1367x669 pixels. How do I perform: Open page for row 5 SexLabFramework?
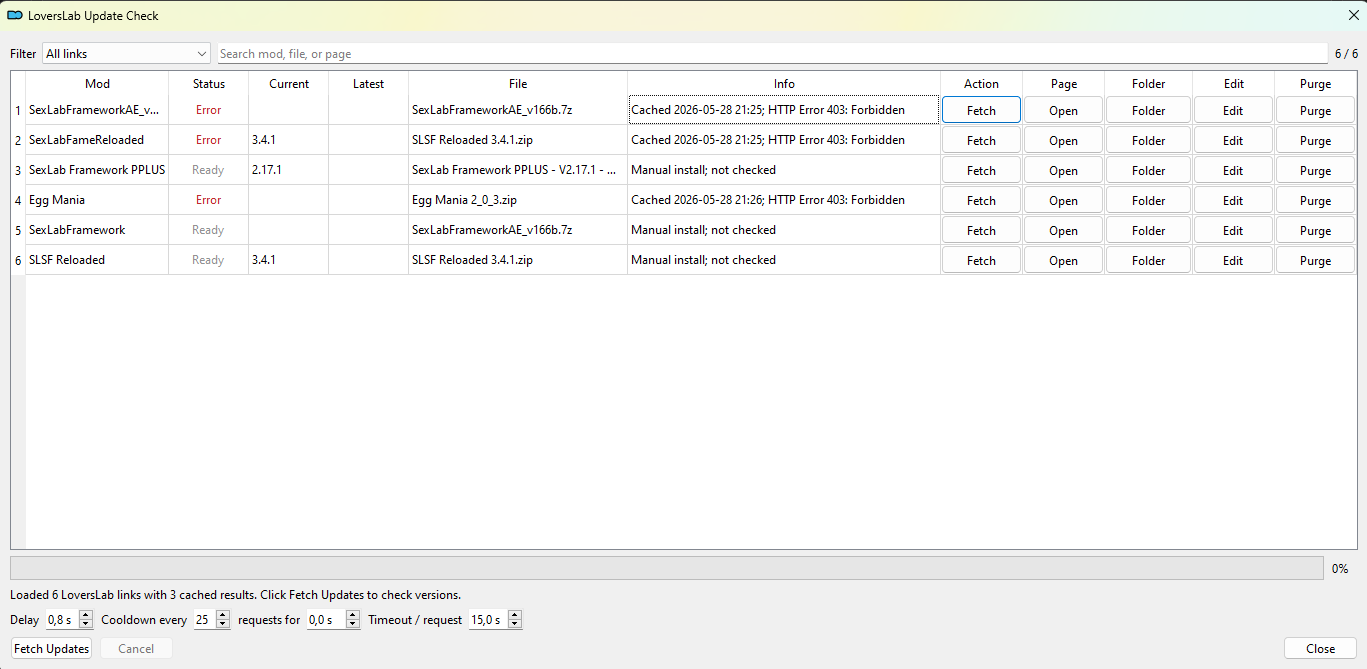pos(1063,230)
